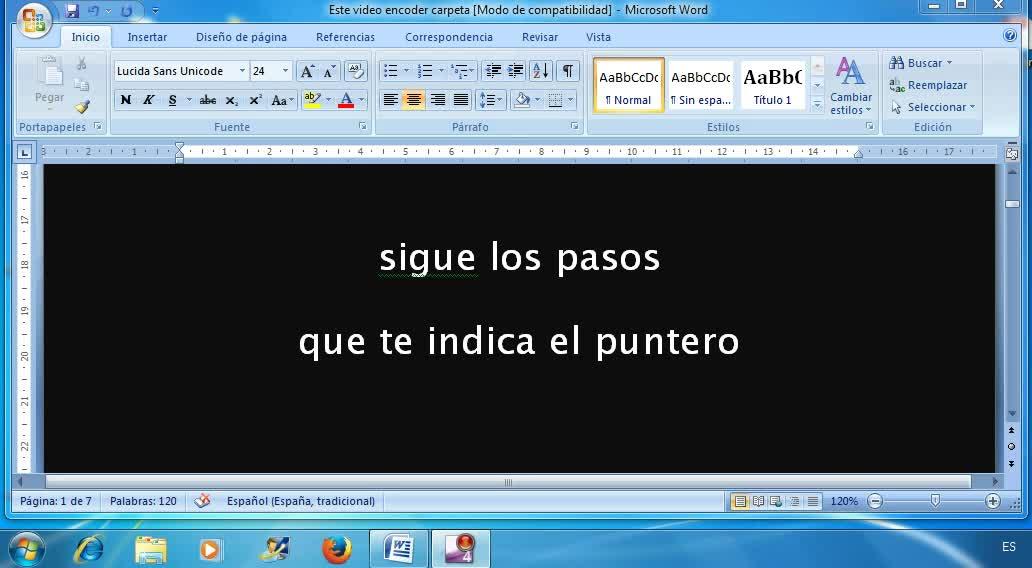Open Cambiar estilos menu
The width and height of the screenshot is (1032, 568).
pyautogui.click(x=850, y=86)
